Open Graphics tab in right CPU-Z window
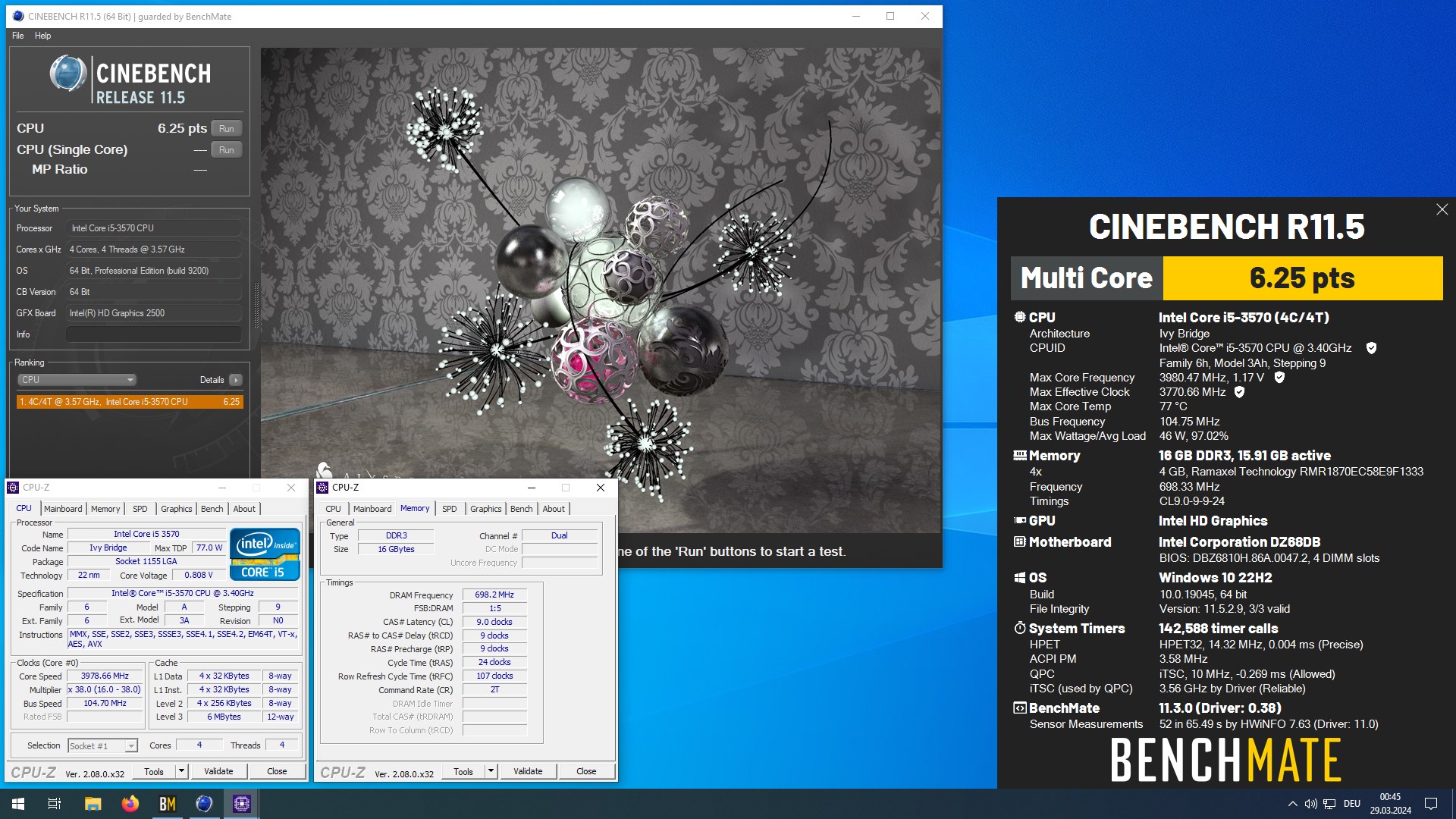 (x=486, y=509)
